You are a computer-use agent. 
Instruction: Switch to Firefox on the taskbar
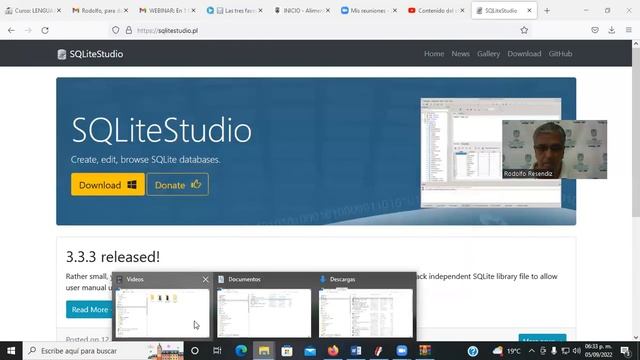[x=333, y=351]
